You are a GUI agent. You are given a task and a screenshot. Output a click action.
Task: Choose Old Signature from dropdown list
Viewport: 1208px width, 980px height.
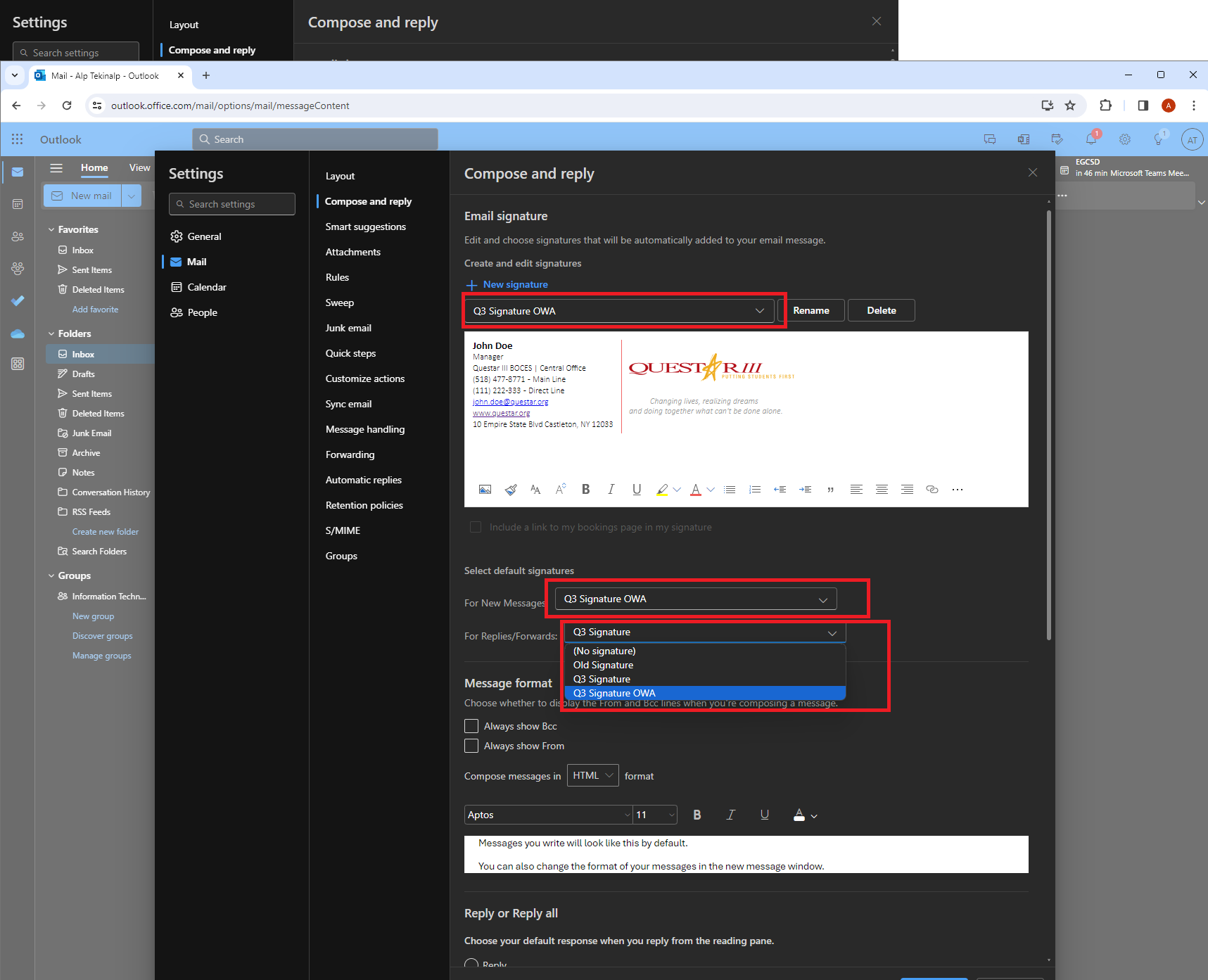pos(705,665)
